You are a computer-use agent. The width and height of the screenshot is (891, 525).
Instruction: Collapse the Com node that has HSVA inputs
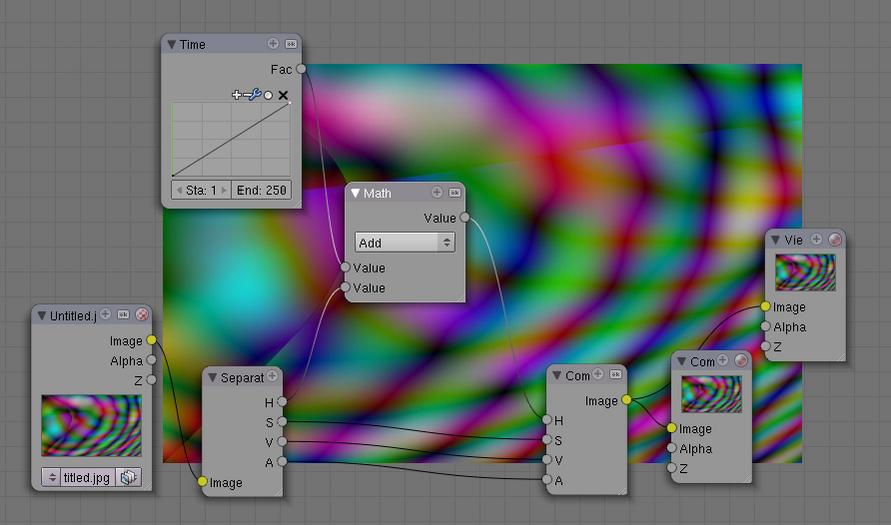[x=557, y=376]
